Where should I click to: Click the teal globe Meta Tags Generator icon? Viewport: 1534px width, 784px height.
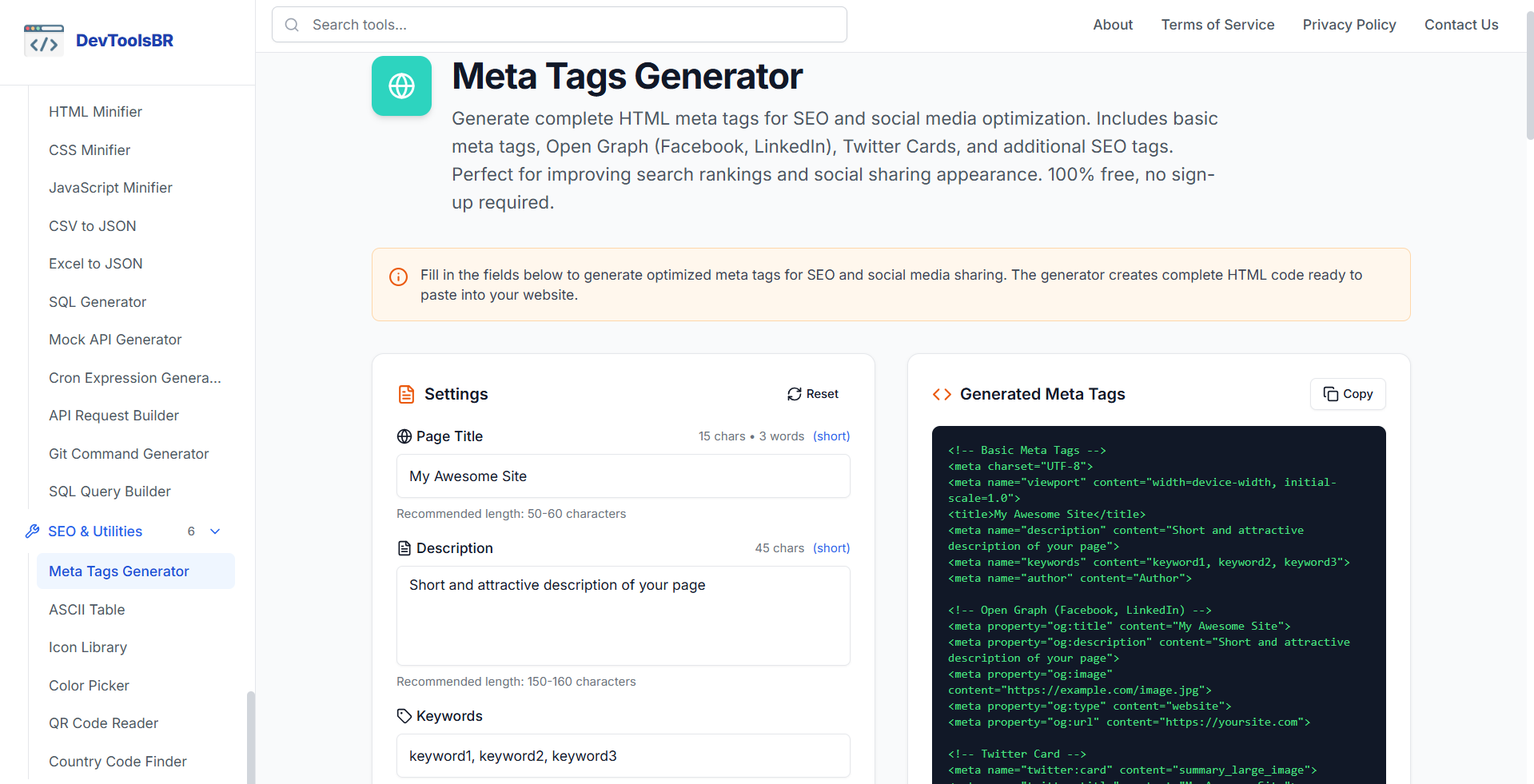[x=401, y=86]
